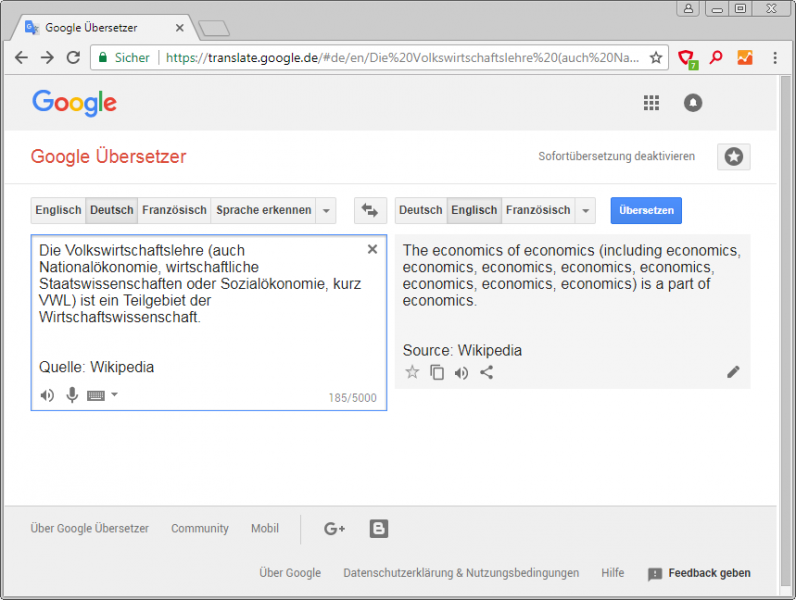Viewport: 796px width, 600px height.
Task: Click Sofortübersetzung deaktivieren
Action: 616,156
